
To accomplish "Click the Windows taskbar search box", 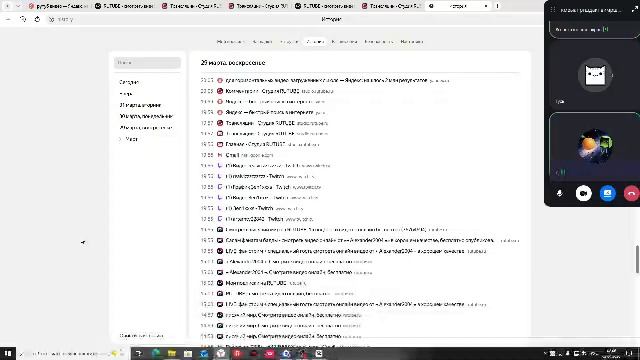I will pyautogui.click(x=73, y=353).
